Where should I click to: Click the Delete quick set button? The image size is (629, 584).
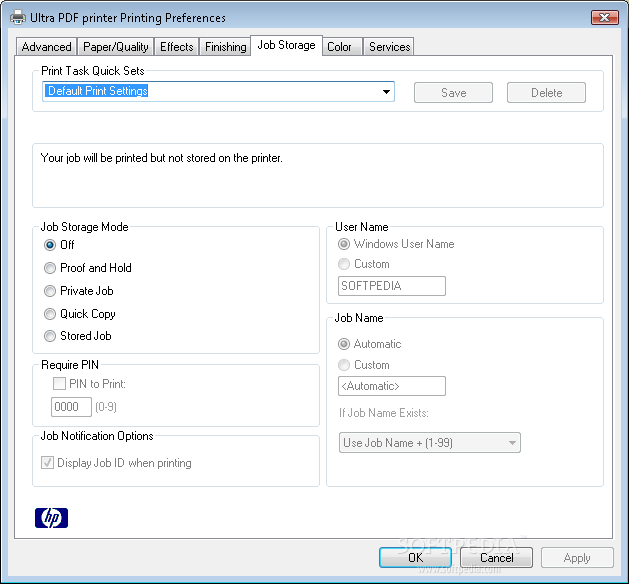click(546, 93)
